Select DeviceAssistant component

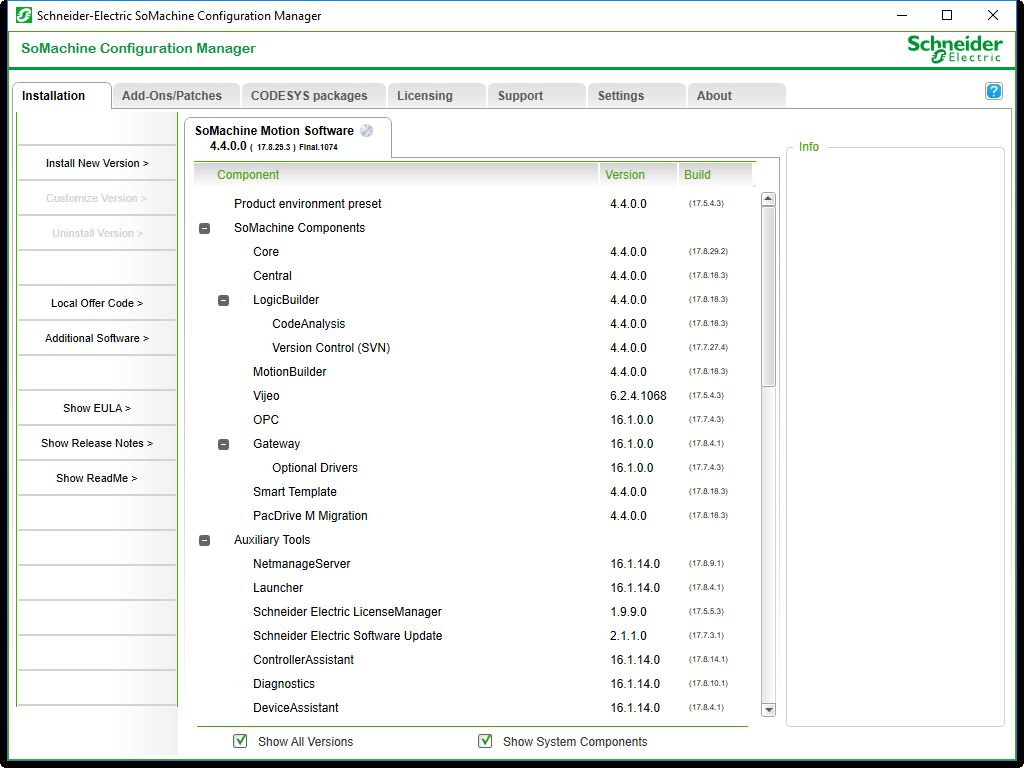[x=475, y=708]
